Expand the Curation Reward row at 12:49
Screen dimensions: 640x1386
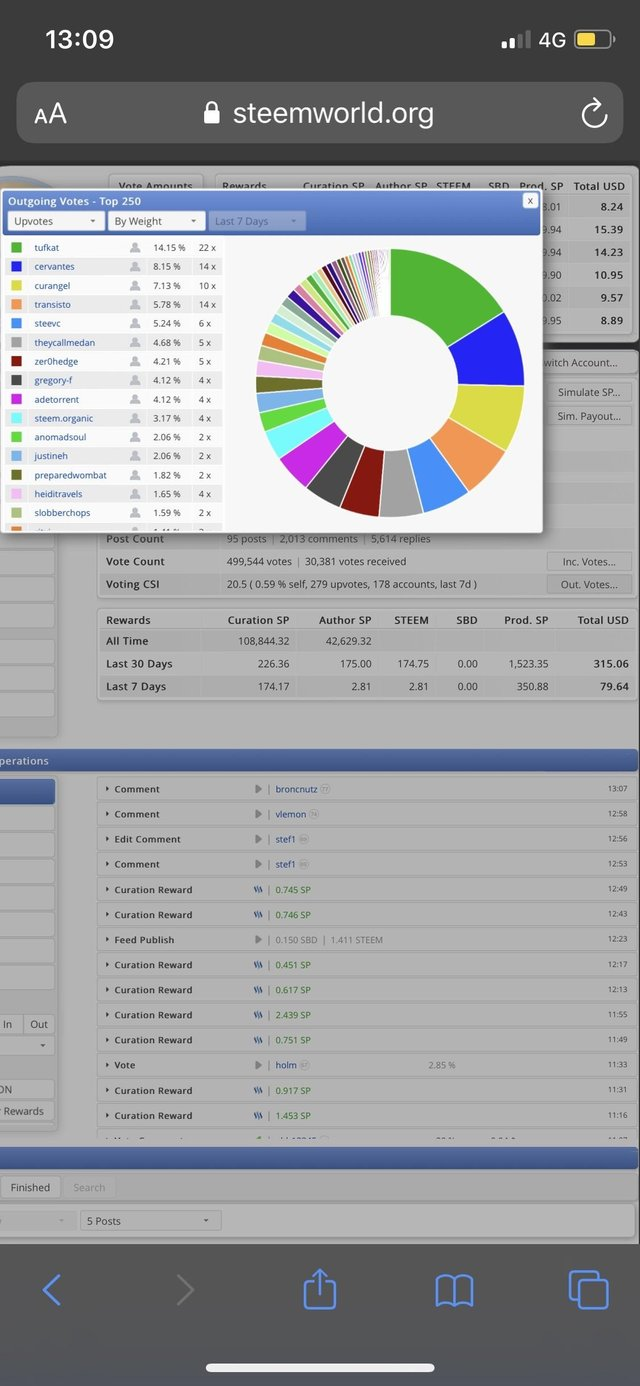point(108,890)
